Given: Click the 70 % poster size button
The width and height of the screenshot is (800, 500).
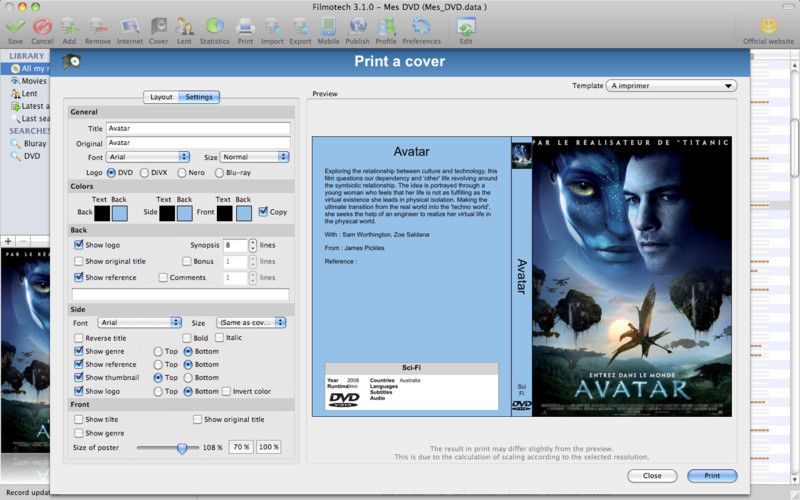Looking at the screenshot, I should 241,447.
